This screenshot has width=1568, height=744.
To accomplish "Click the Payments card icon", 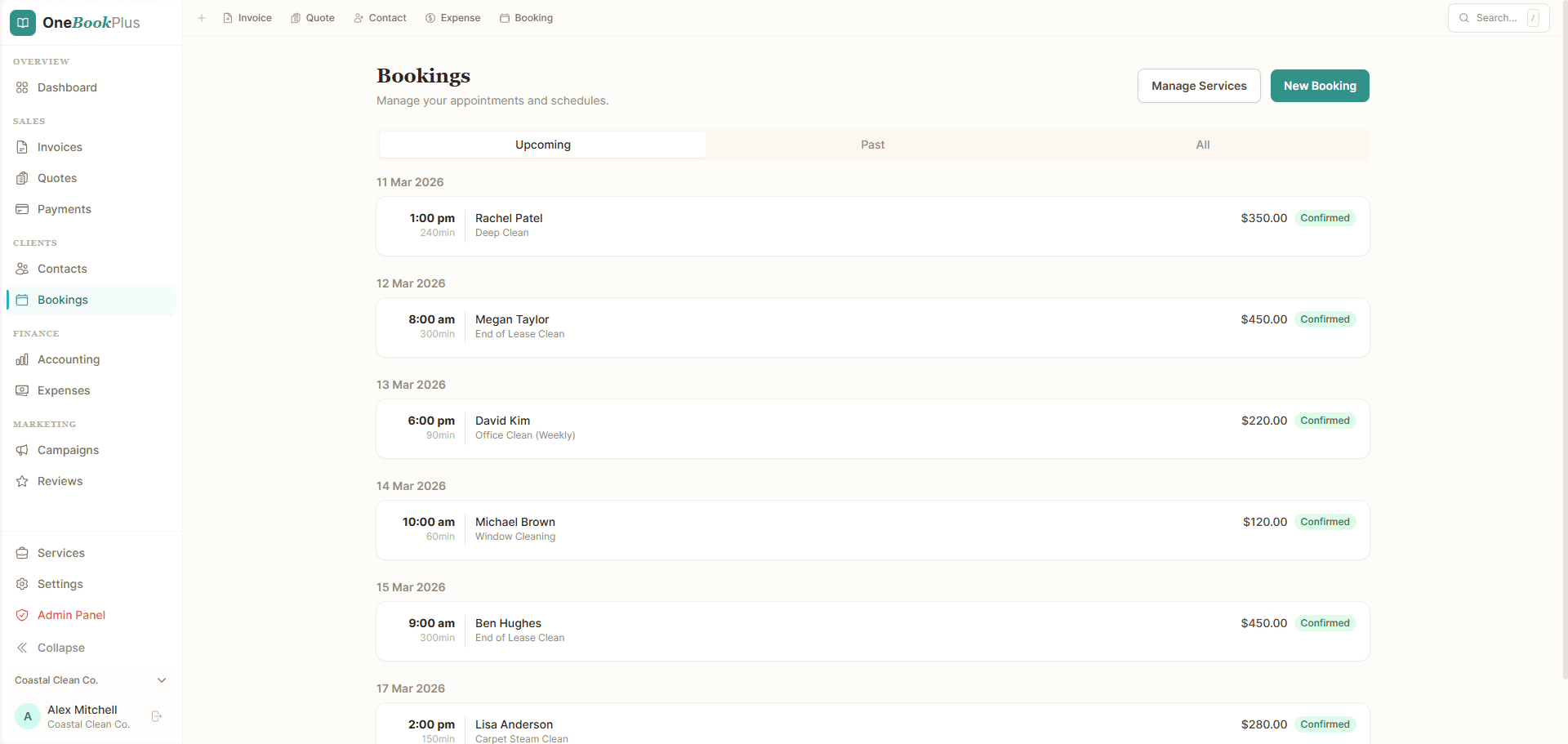I will pos(22,209).
